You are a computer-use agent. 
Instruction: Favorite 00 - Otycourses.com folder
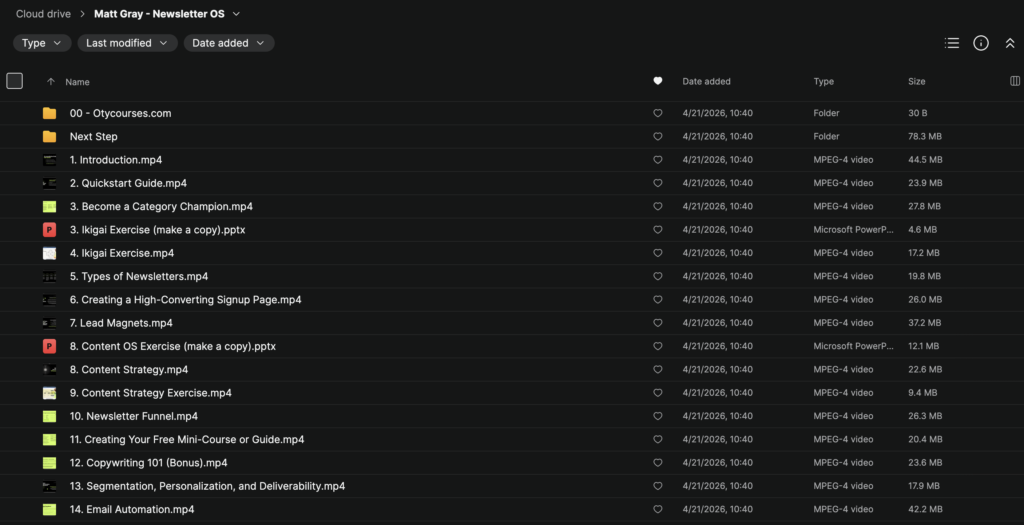[x=658, y=113]
